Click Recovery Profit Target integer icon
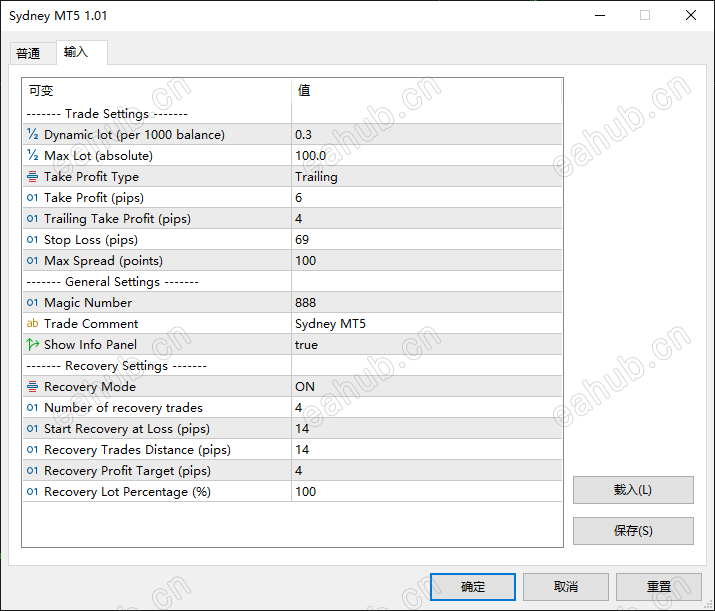The image size is (715, 611). (x=32, y=470)
